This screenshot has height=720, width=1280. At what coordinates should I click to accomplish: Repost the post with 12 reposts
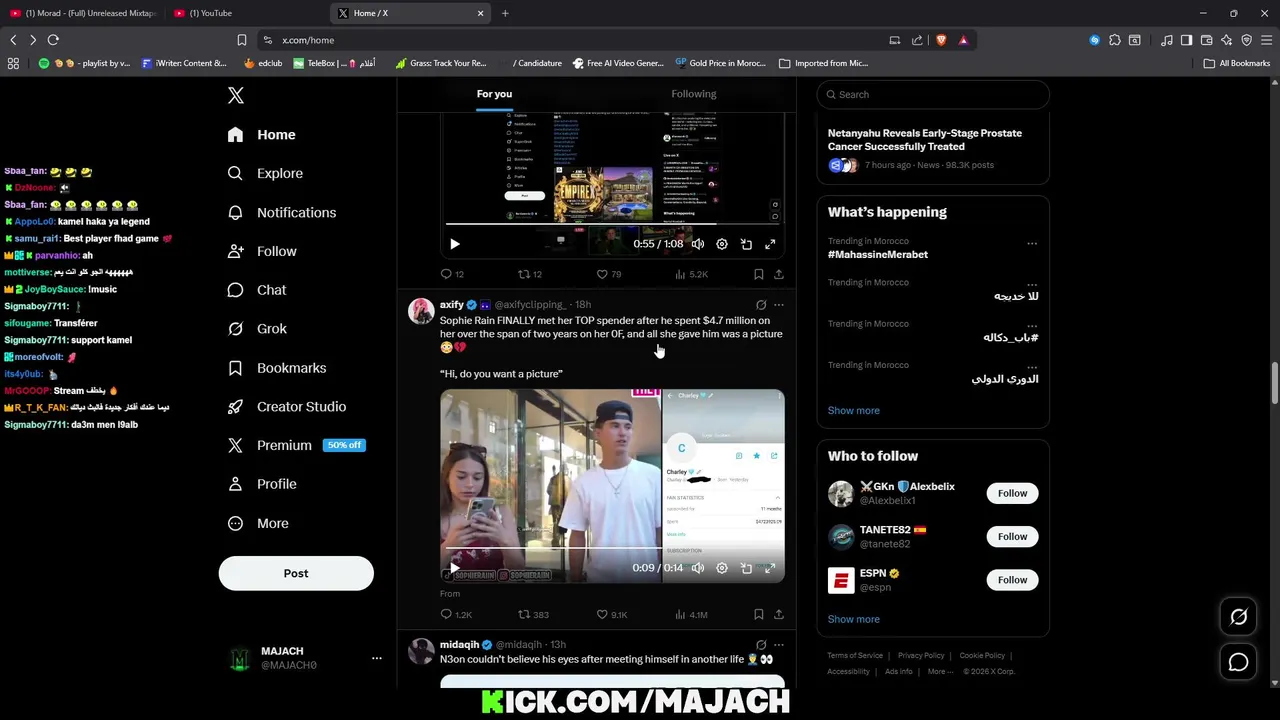click(x=530, y=274)
